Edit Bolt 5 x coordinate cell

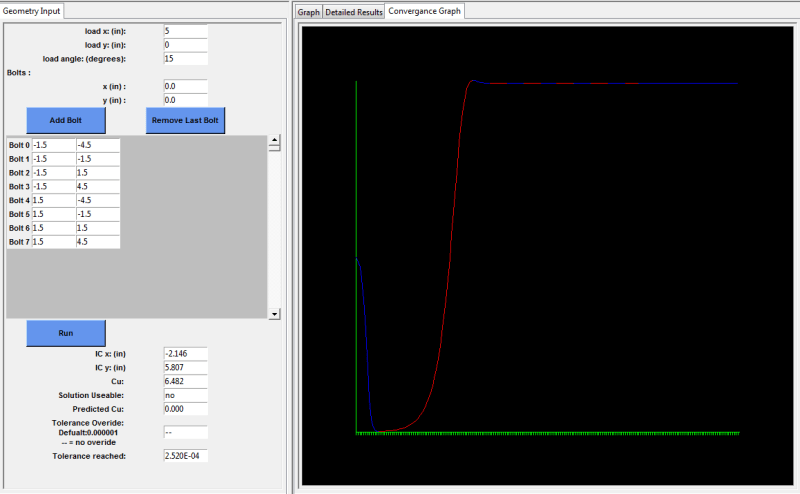point(54,214)
